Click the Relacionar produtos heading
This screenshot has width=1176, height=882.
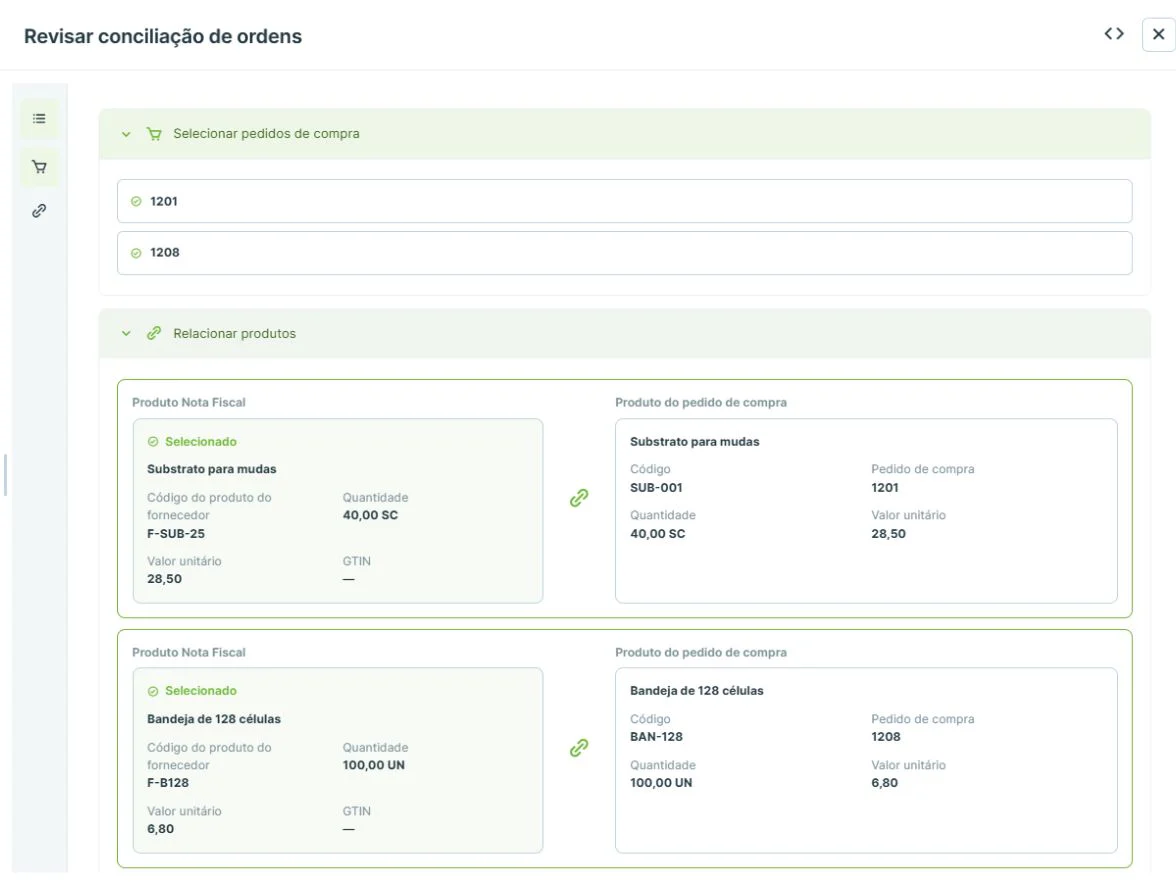click(235, 334)
